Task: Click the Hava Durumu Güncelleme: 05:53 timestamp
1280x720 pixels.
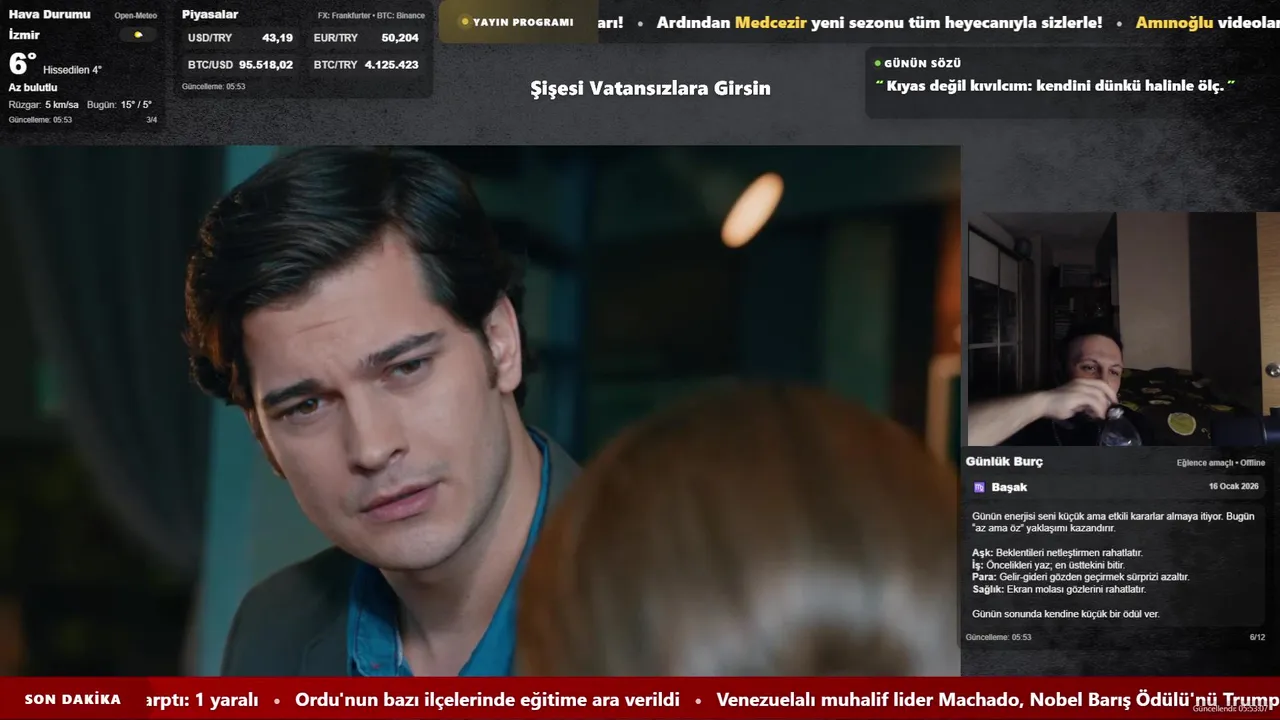Action: (40, 120)
